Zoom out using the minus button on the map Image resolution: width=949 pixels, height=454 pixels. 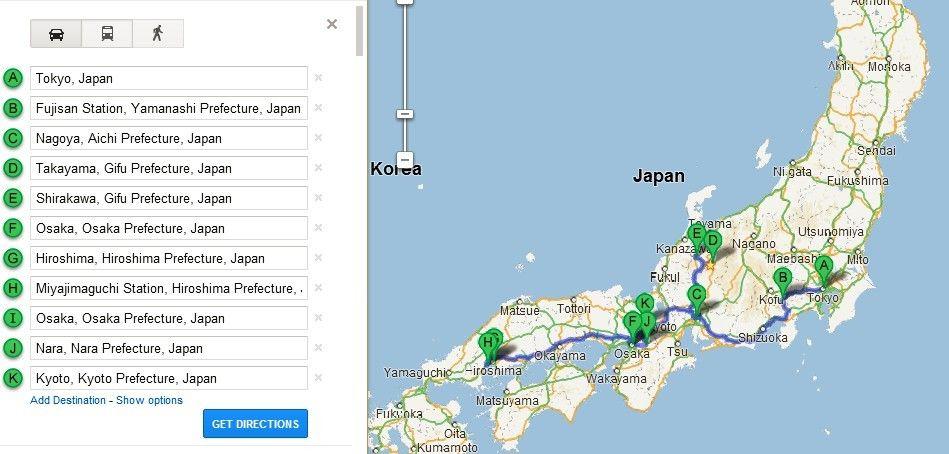pos(405,159)
